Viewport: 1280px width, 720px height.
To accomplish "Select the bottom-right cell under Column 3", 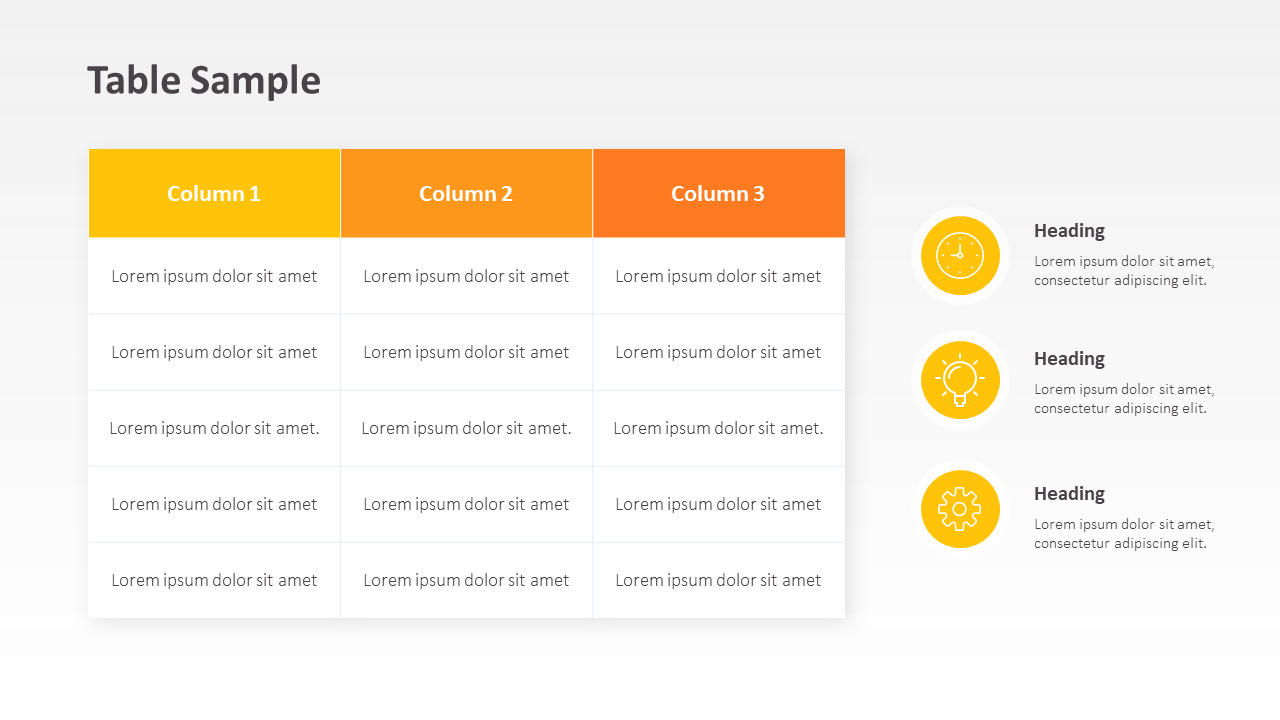I will coord(718,580).
